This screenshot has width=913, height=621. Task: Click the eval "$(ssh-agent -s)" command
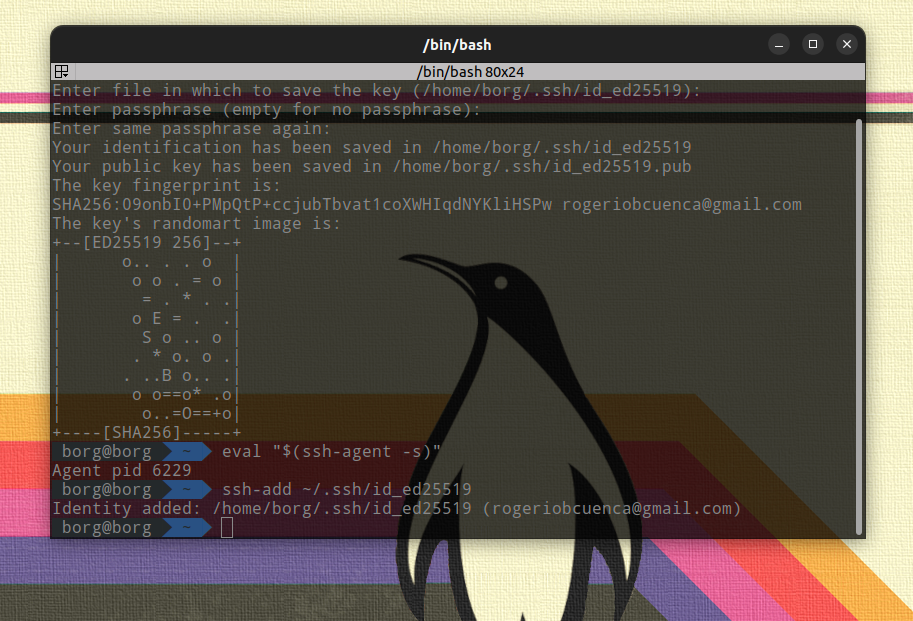click(331, 451)
